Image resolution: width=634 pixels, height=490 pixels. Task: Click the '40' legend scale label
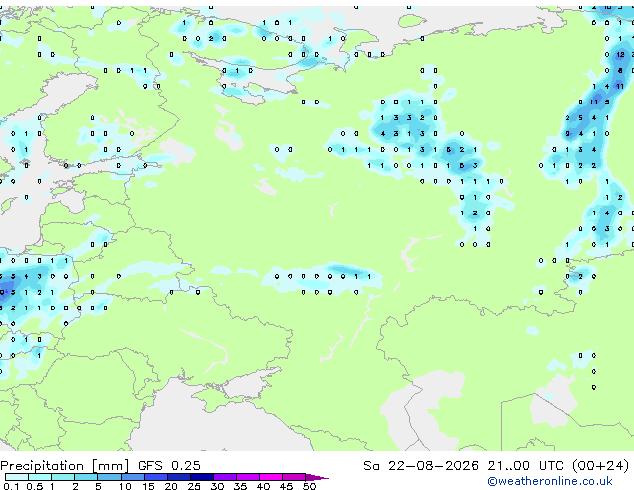coord(264,486)
